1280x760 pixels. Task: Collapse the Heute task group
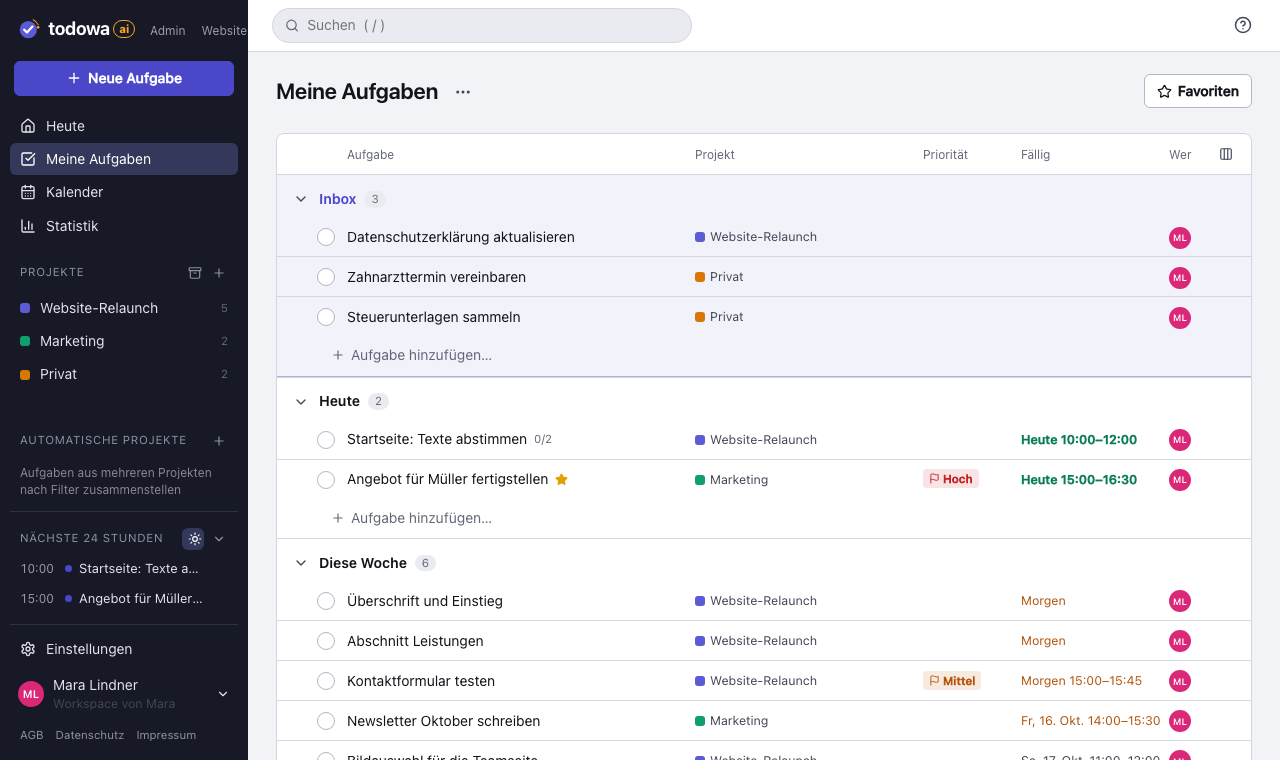coord(301,401)
